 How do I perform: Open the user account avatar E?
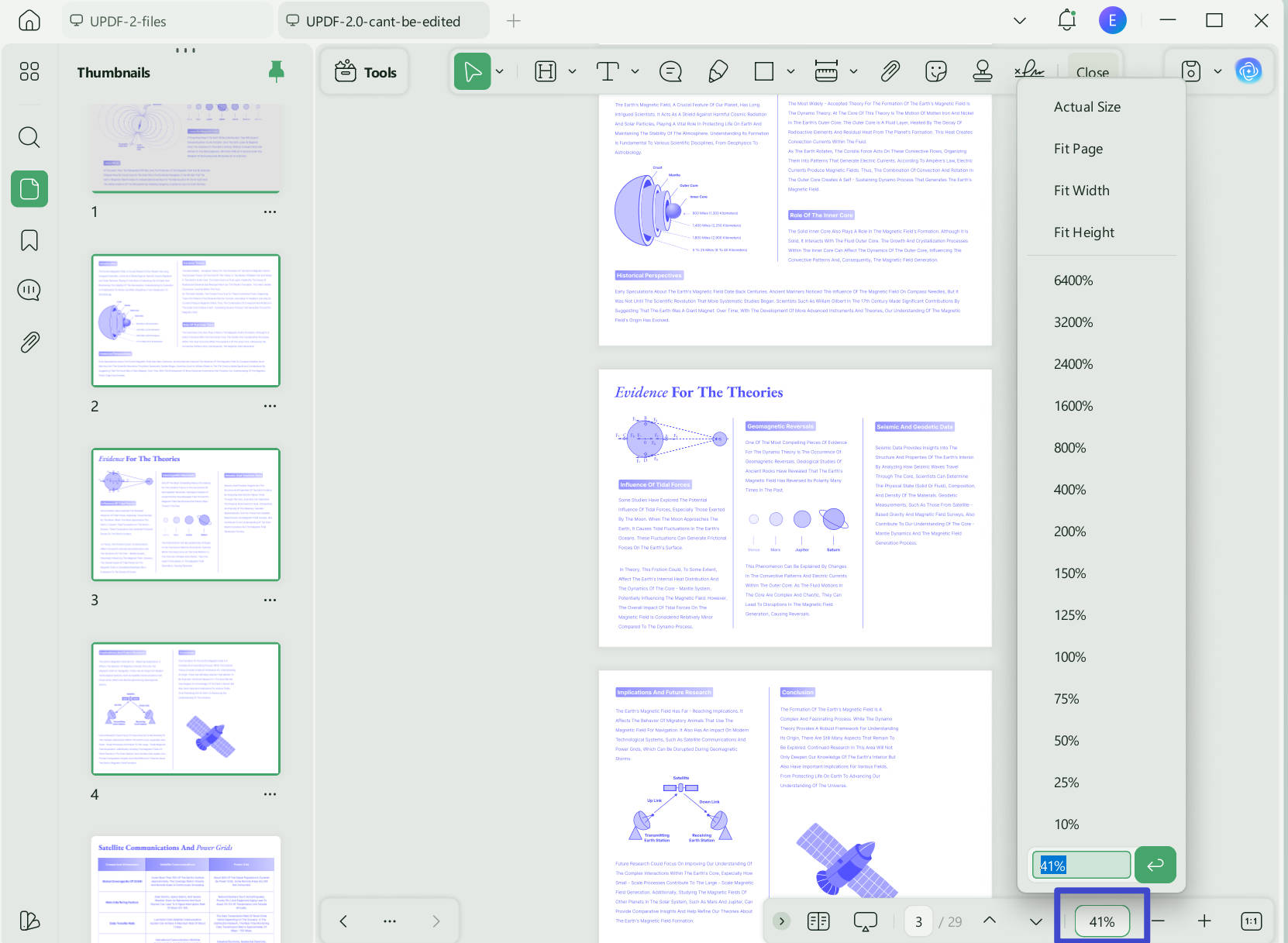1113,21
